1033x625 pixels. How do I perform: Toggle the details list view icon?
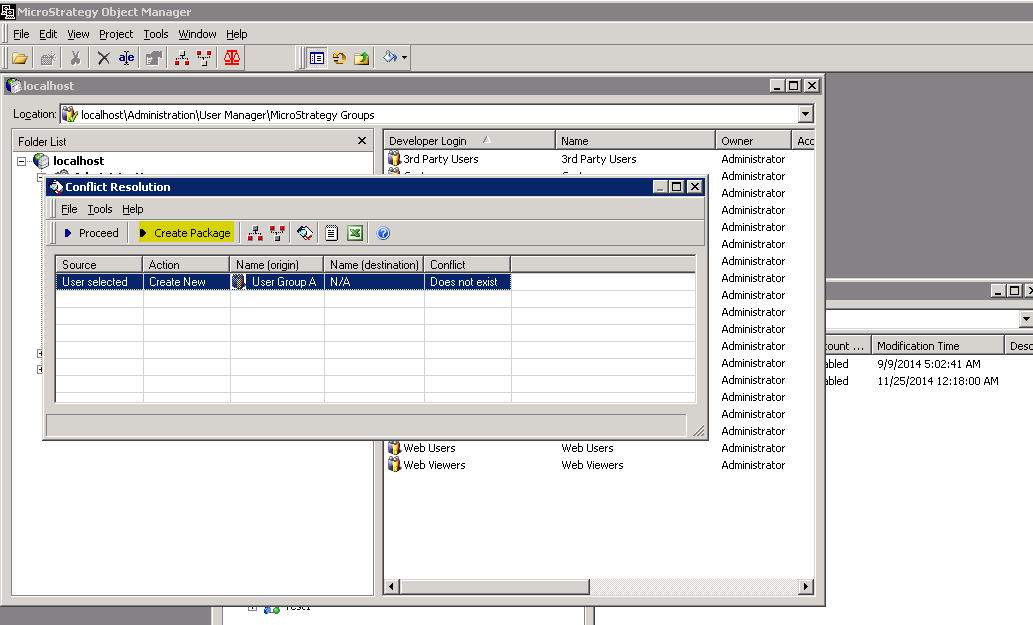coord(317,57)
